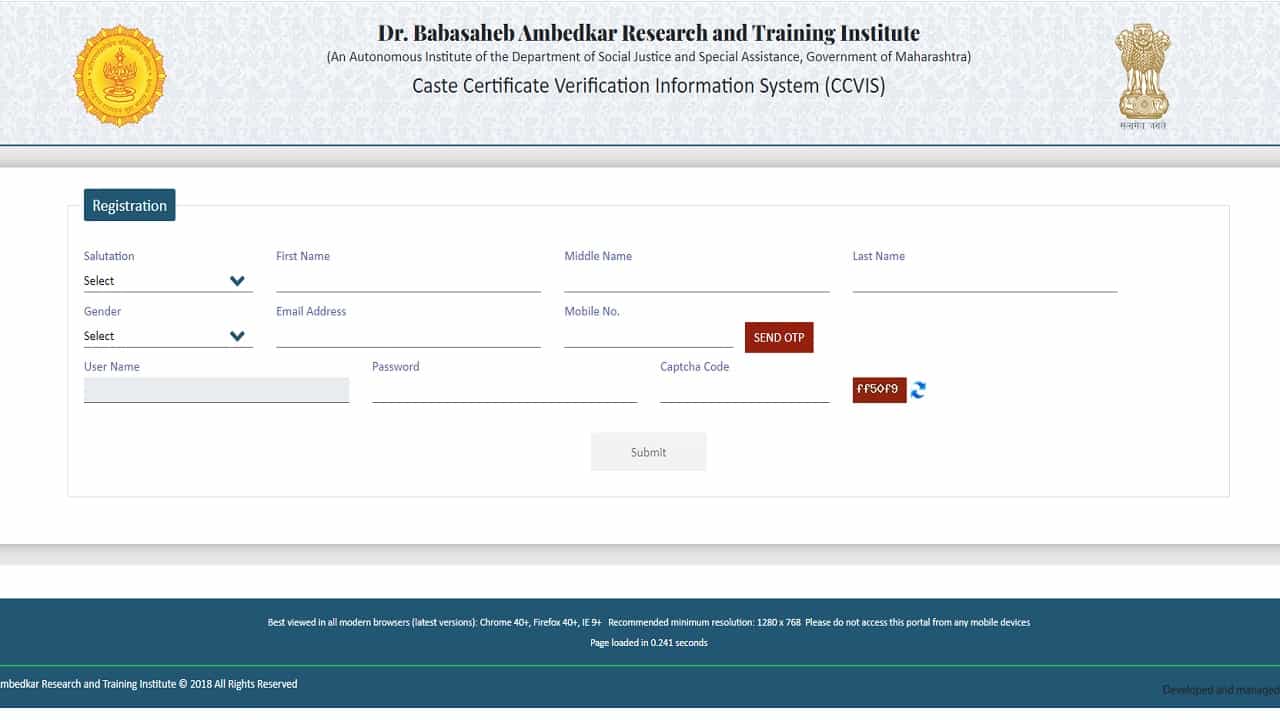
Task: Click the Submit button
Action: (648, 452)
